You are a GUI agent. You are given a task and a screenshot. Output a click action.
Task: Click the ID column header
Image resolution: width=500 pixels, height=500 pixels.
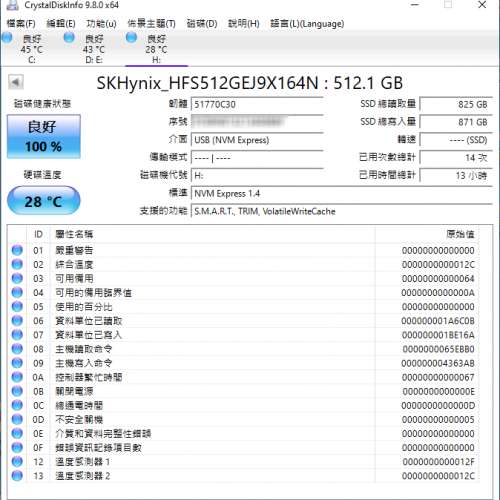tap(38, 234)
